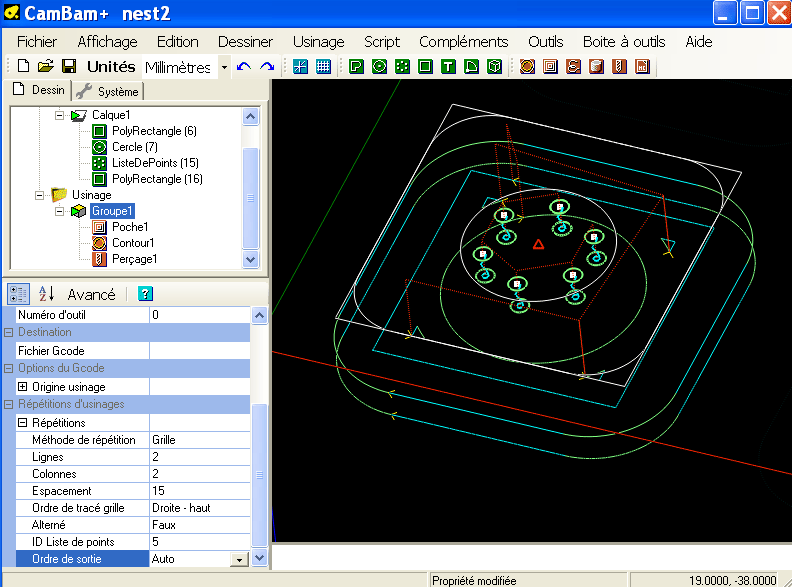
Task: Expand the Origine usinage property
Action: point(23,387)
